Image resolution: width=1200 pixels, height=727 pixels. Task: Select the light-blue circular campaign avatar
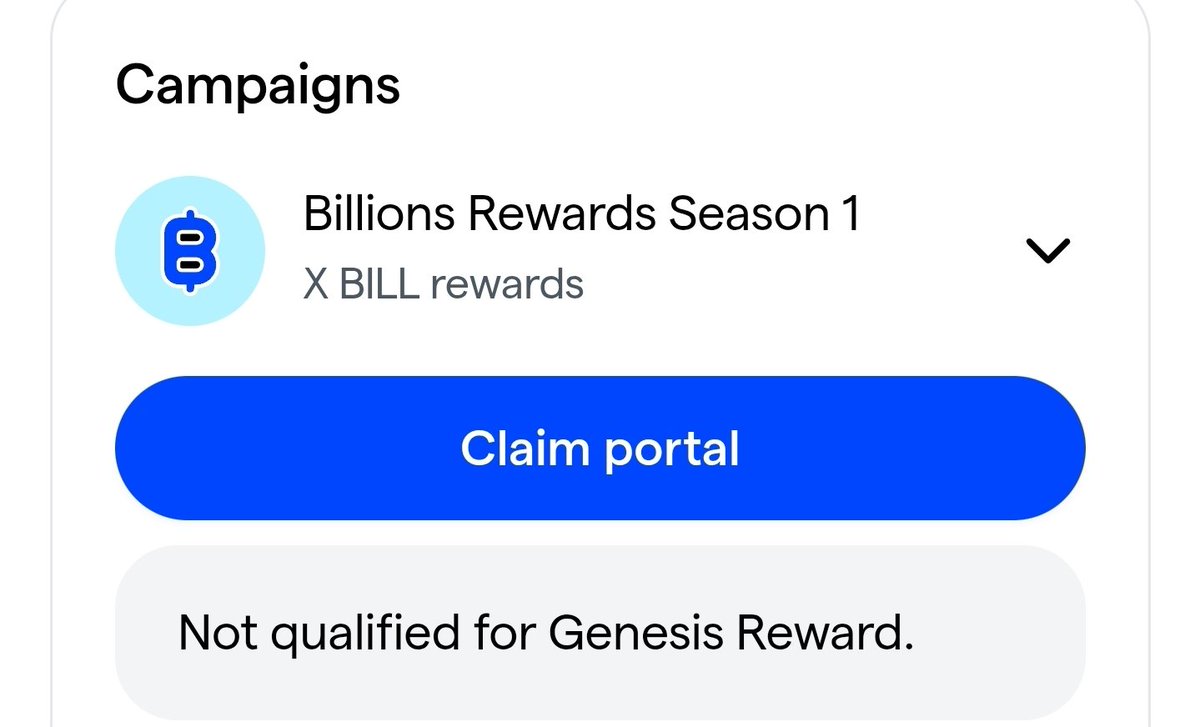click(190, 251)
